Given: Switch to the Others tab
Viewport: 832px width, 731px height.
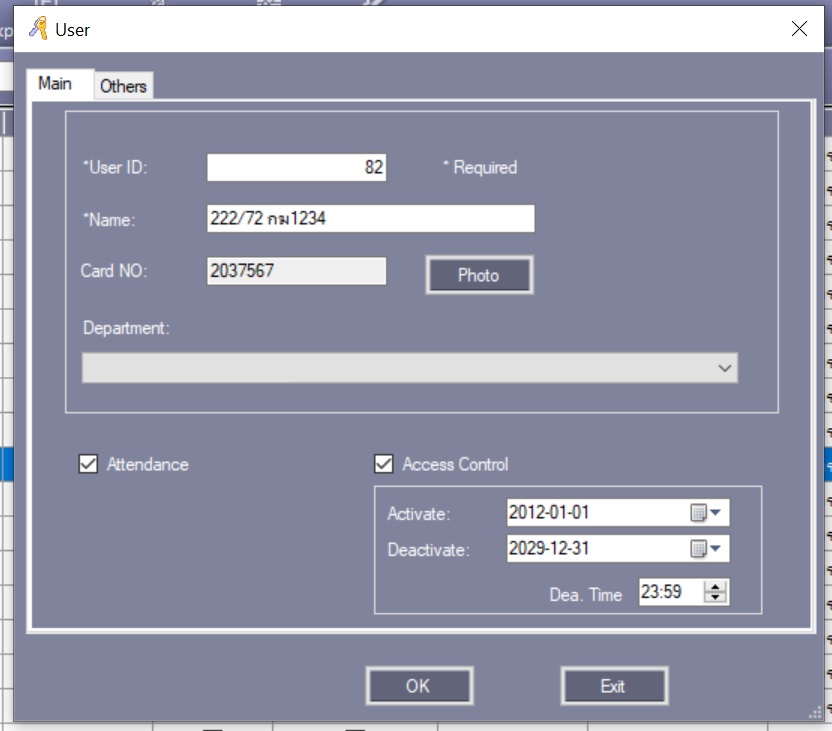Looking at the screenshot, I should click(123, 86).
